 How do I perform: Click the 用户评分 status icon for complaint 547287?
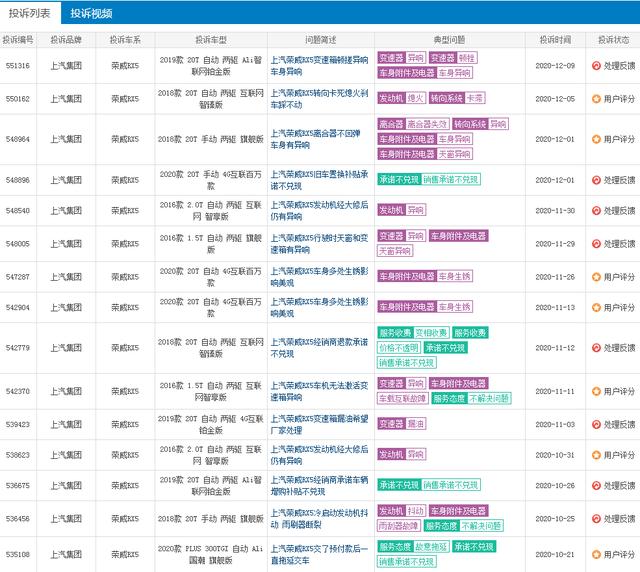pos(596,277)
